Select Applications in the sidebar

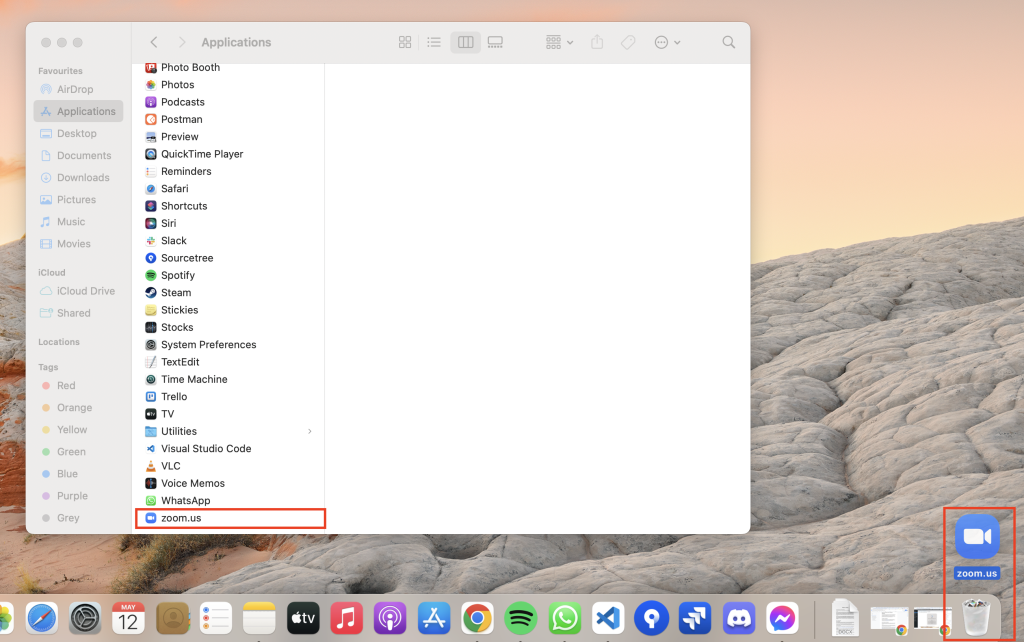[x=78, y=111]
